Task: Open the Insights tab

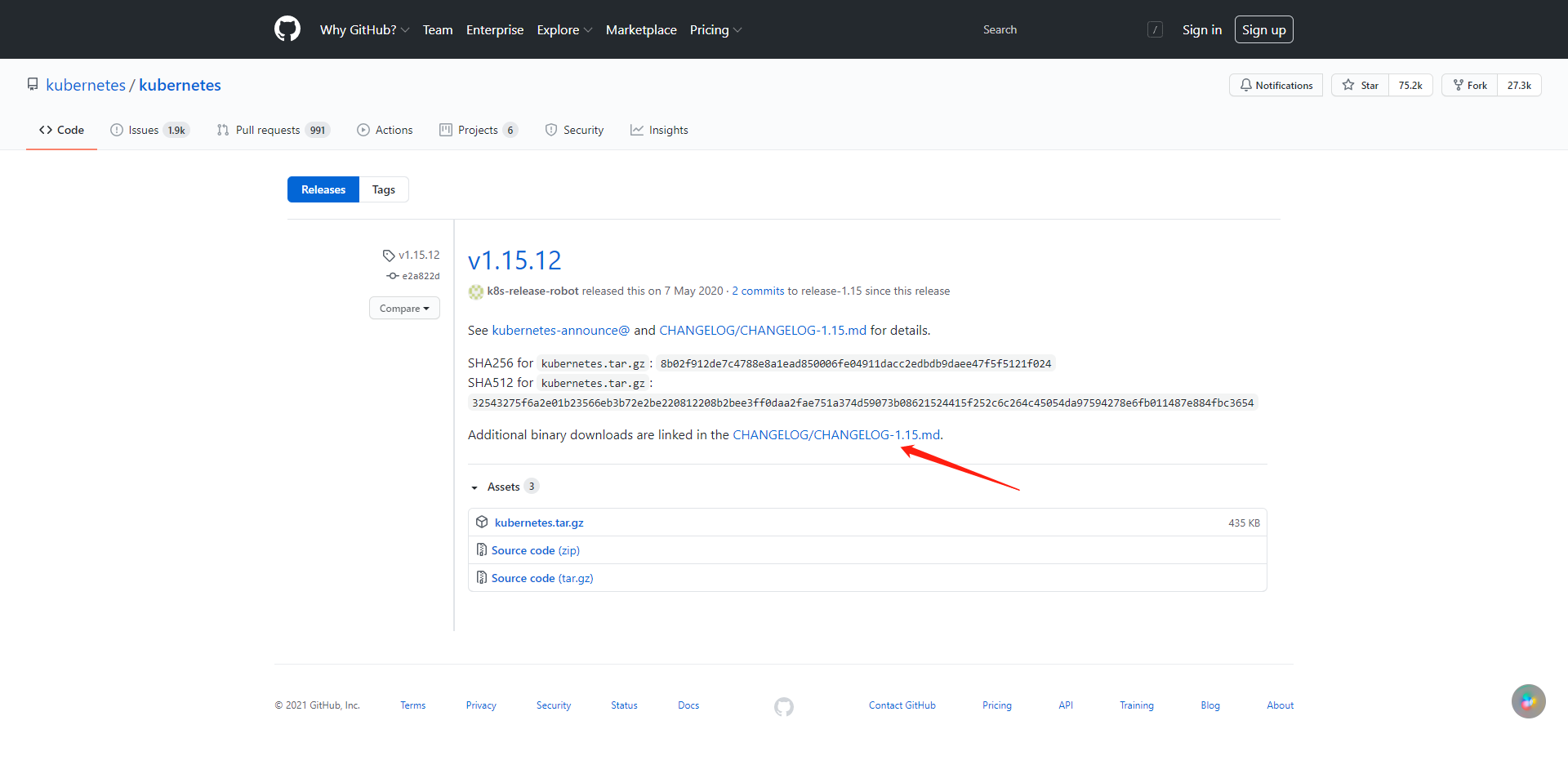Action: point(659,130)
